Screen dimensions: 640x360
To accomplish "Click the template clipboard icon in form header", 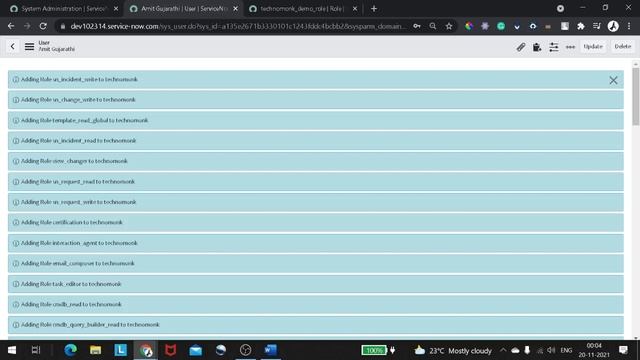I will [537, 47].
